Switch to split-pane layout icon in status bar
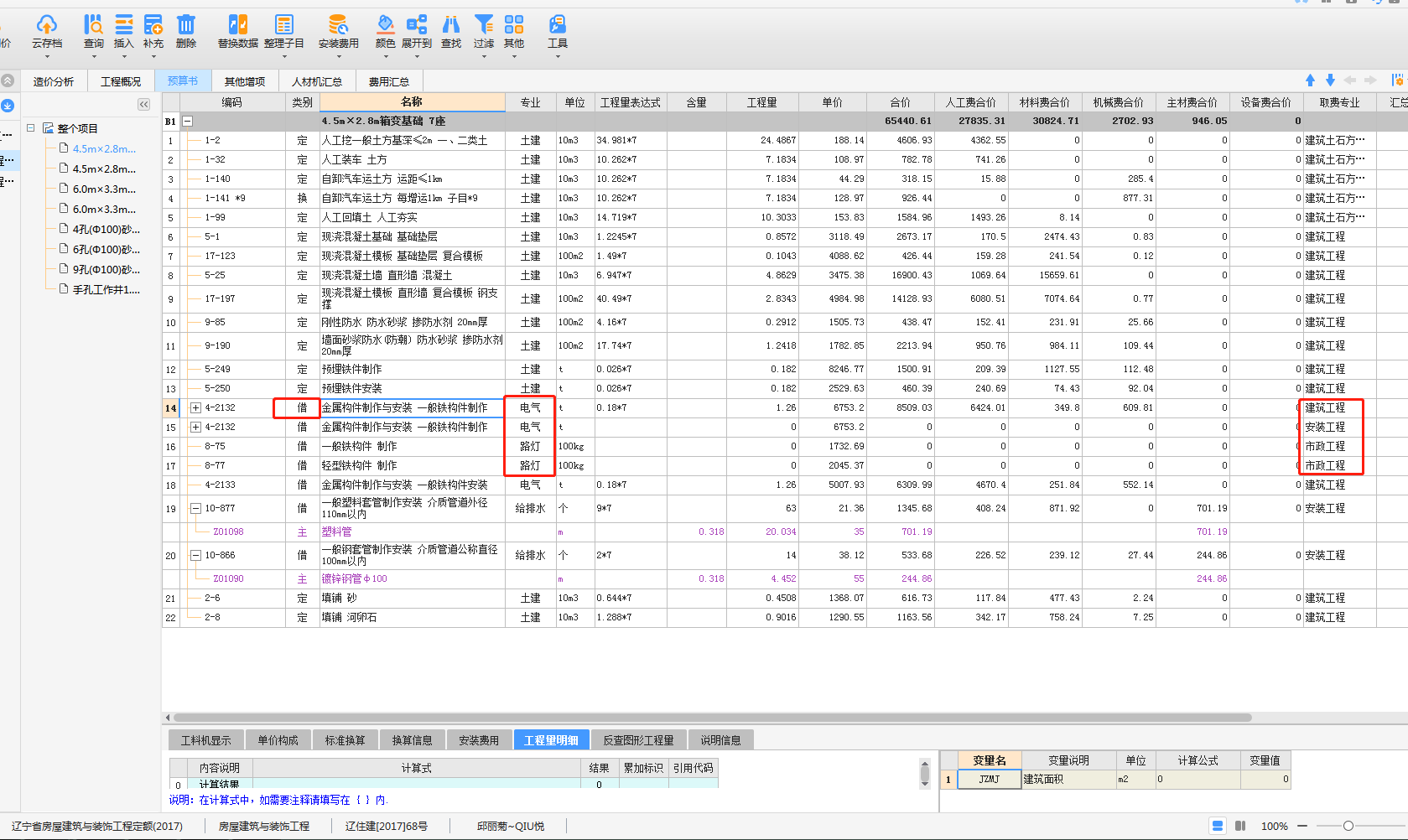The height and width of the screenshot is (840, 1408). click(1240, 826)
